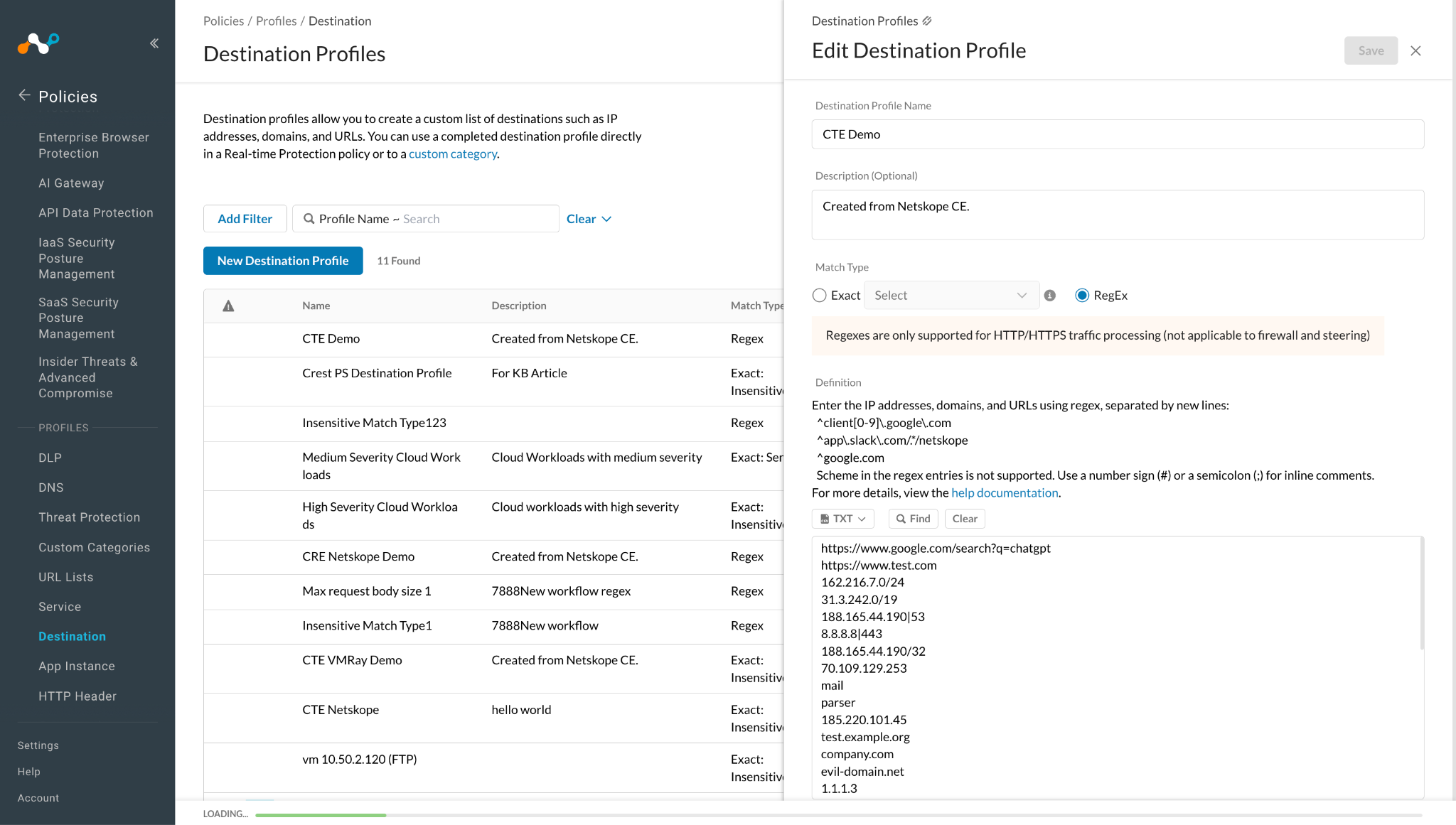Open the Exact match Select dropdown

click(x=951, y=296)
